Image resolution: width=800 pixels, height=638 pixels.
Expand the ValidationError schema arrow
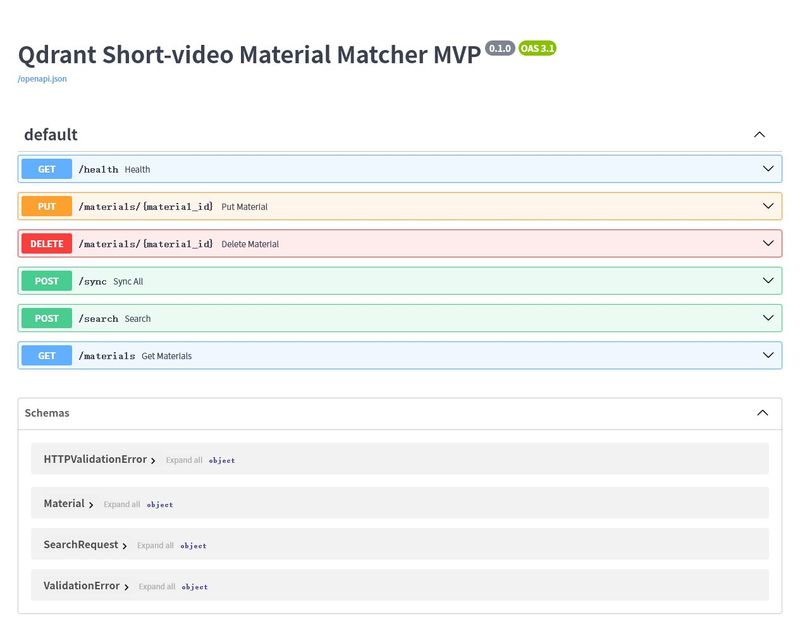[126, 587]
